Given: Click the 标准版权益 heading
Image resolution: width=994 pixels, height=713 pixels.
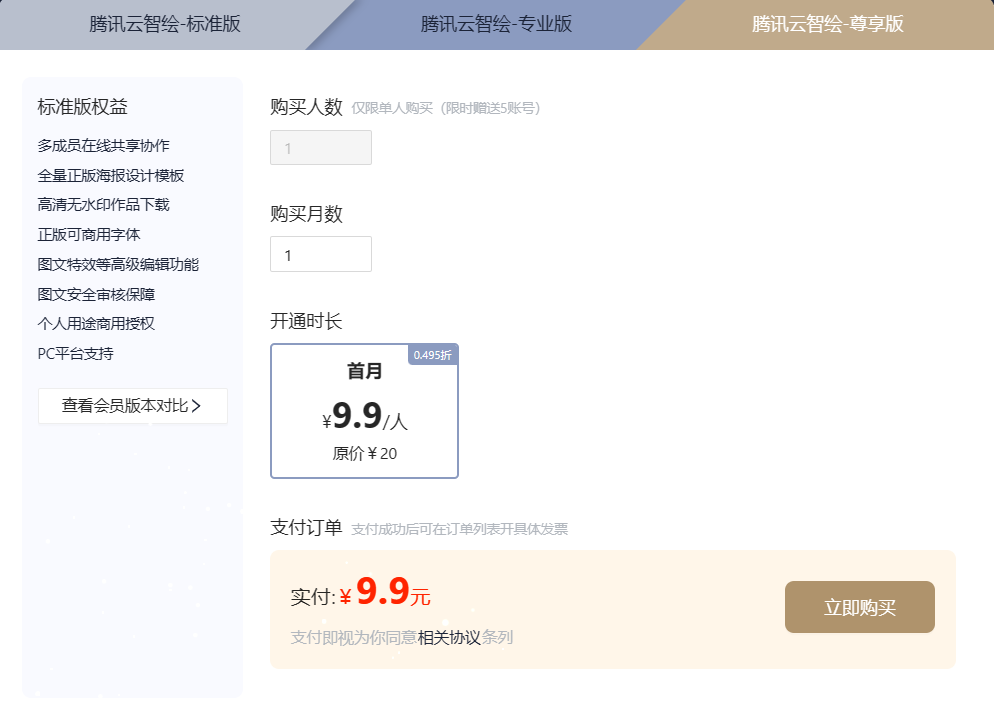Looking at the screenshot, I should 82,106.
